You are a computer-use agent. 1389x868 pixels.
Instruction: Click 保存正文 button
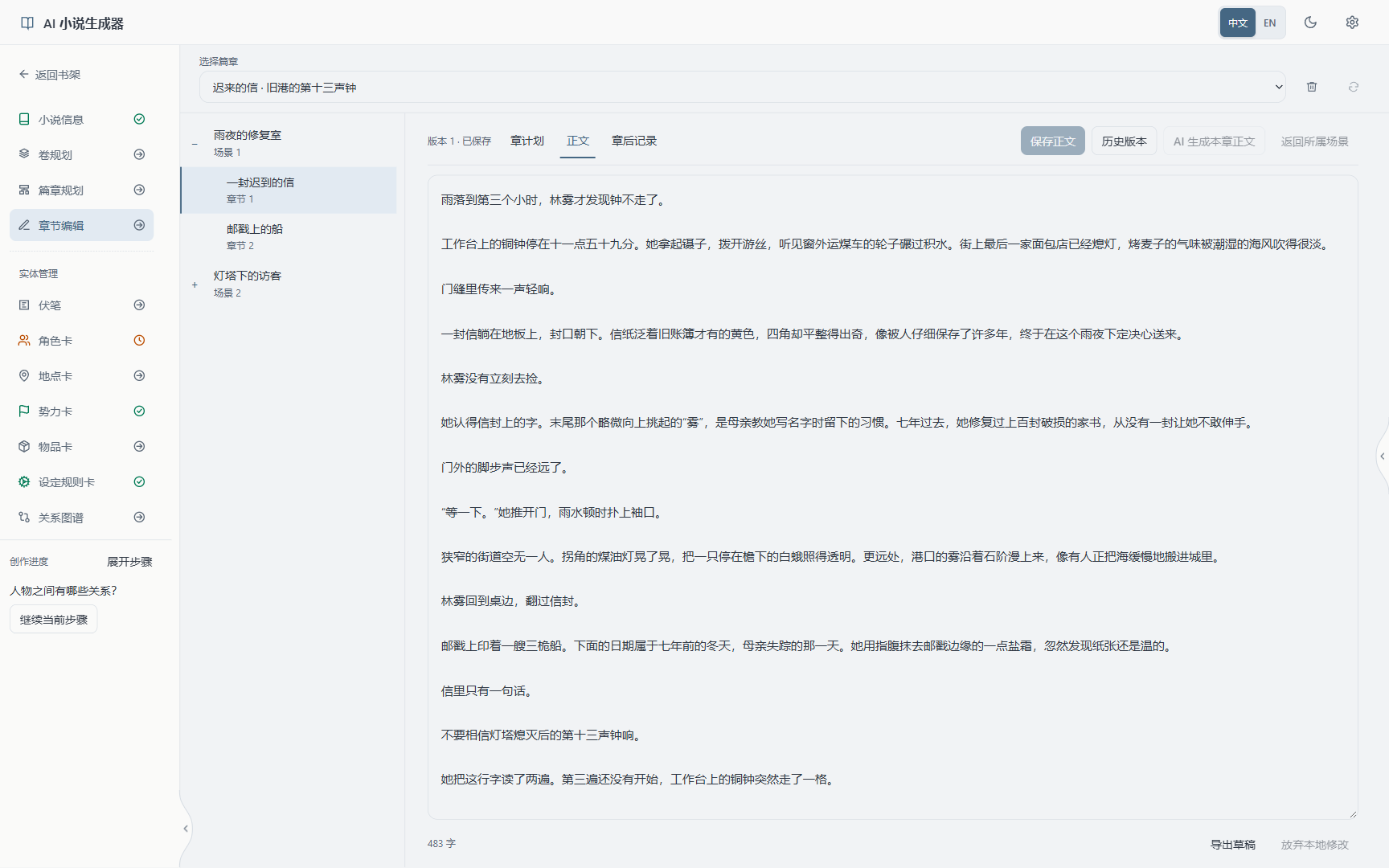(1053, 141)
